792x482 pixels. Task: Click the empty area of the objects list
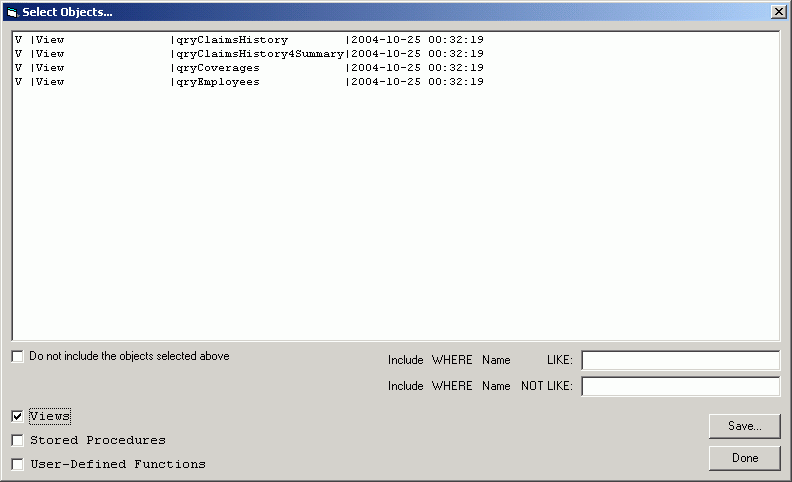395,220
